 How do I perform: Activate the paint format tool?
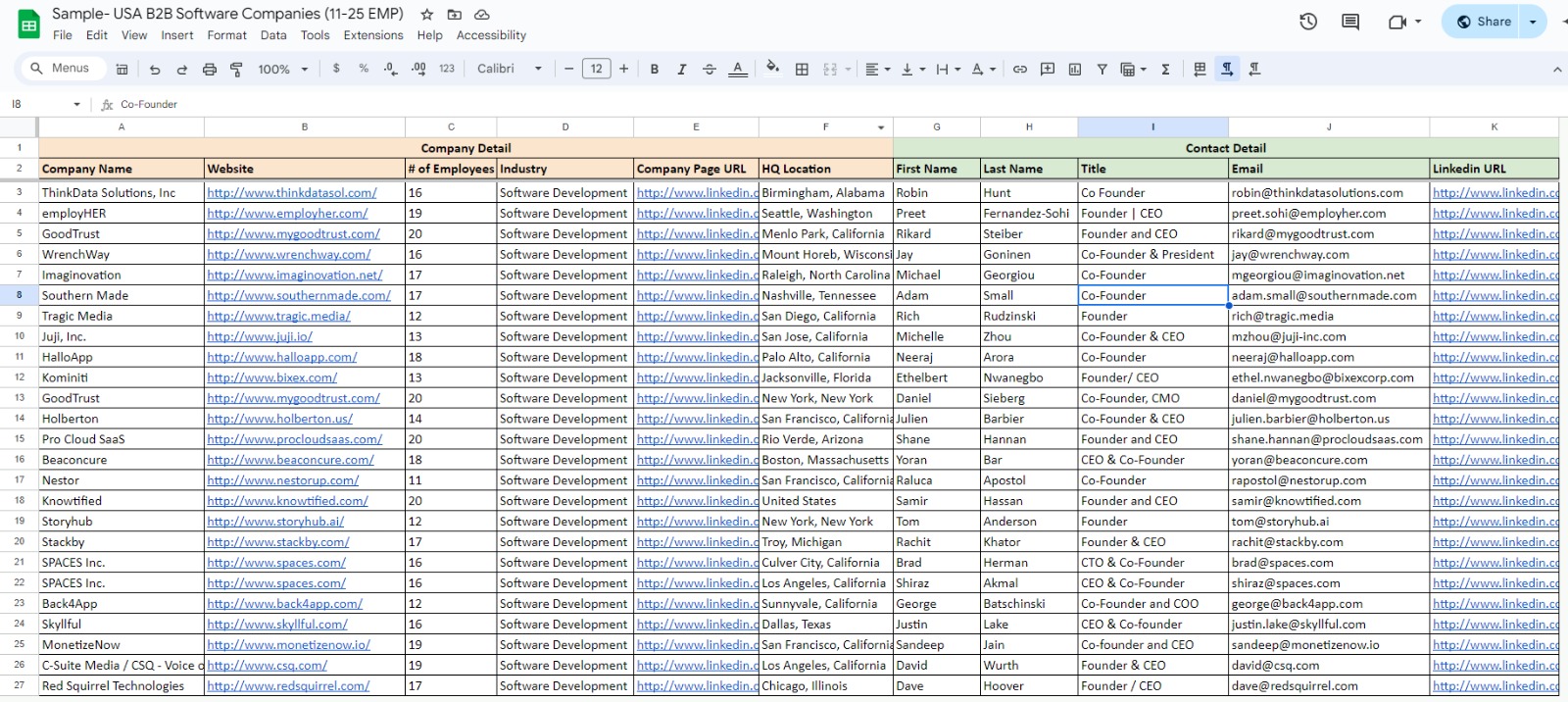tap(236, 69)
